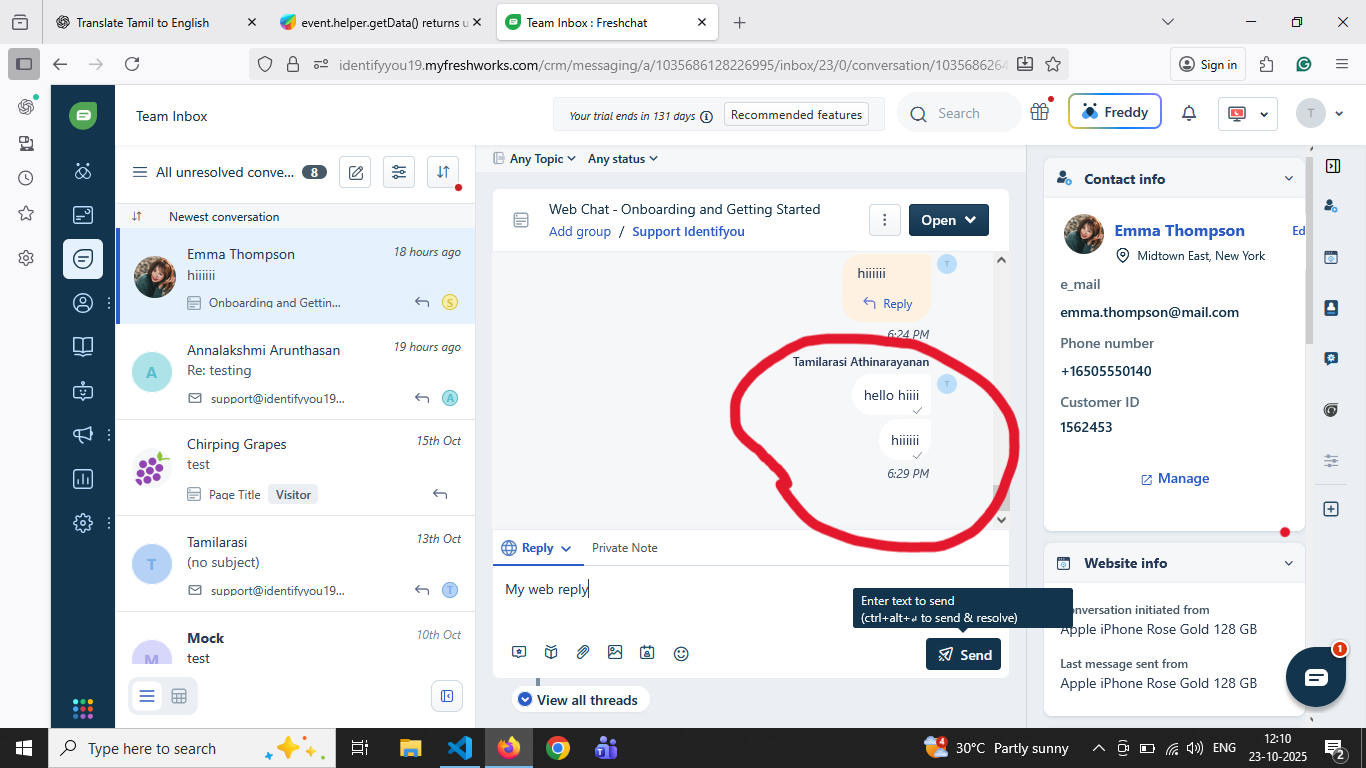1366x768 pixels.
Task: Switch to list view in inbox footer
Action: tap(147, 696)
